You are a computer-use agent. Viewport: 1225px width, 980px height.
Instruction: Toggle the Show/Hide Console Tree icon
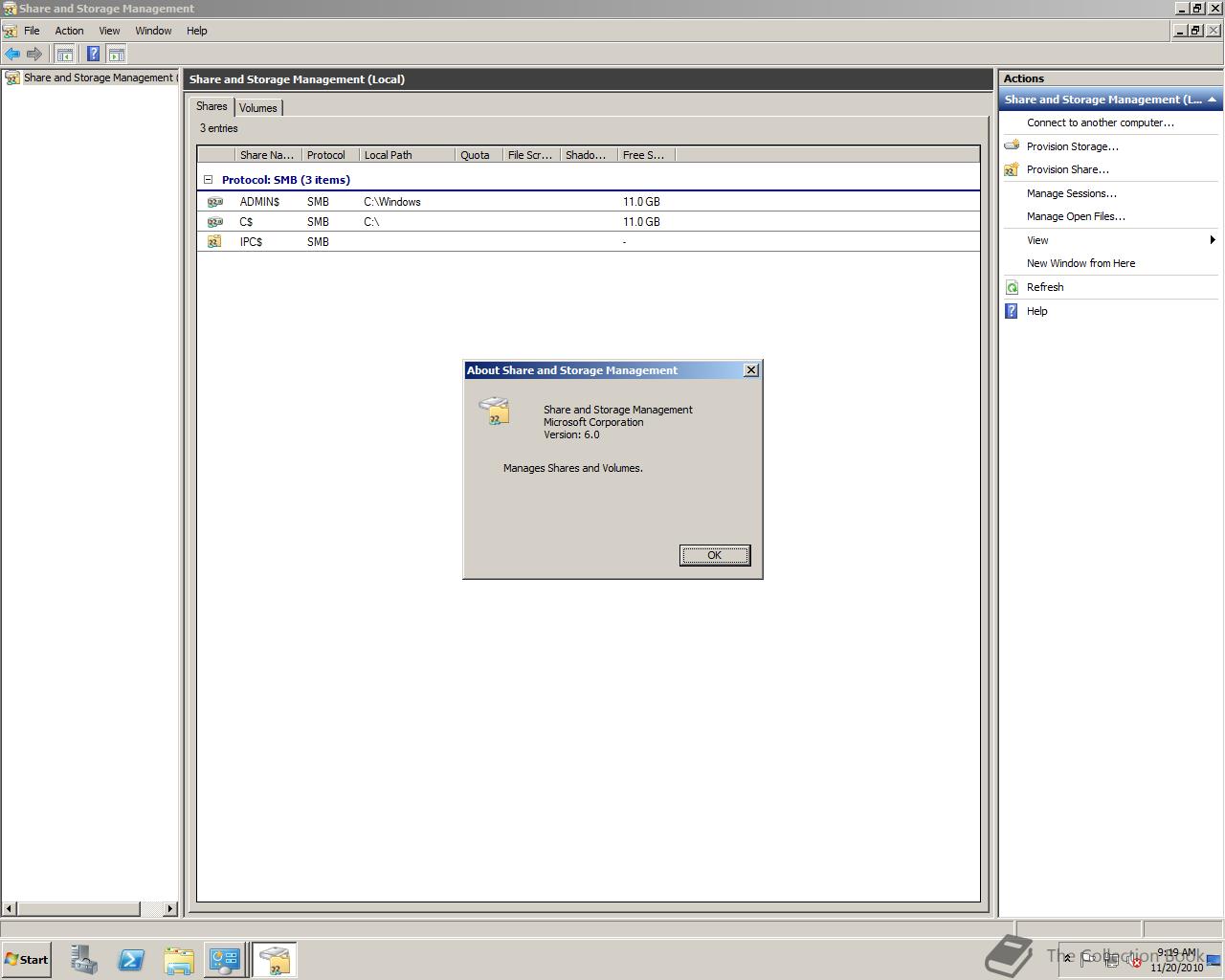pos(65,55)
